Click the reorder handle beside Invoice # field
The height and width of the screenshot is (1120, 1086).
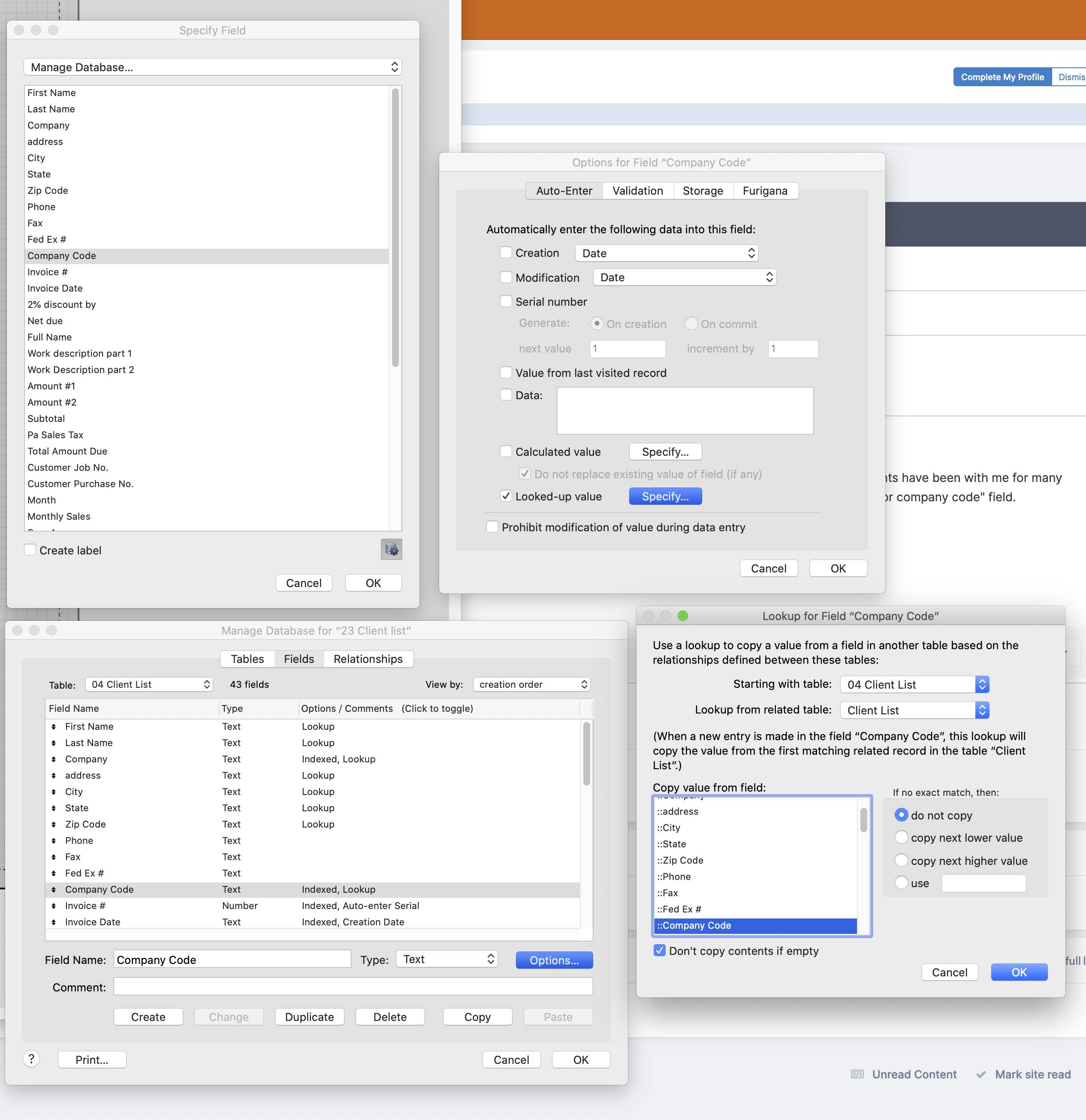click(x=54, y=906)
